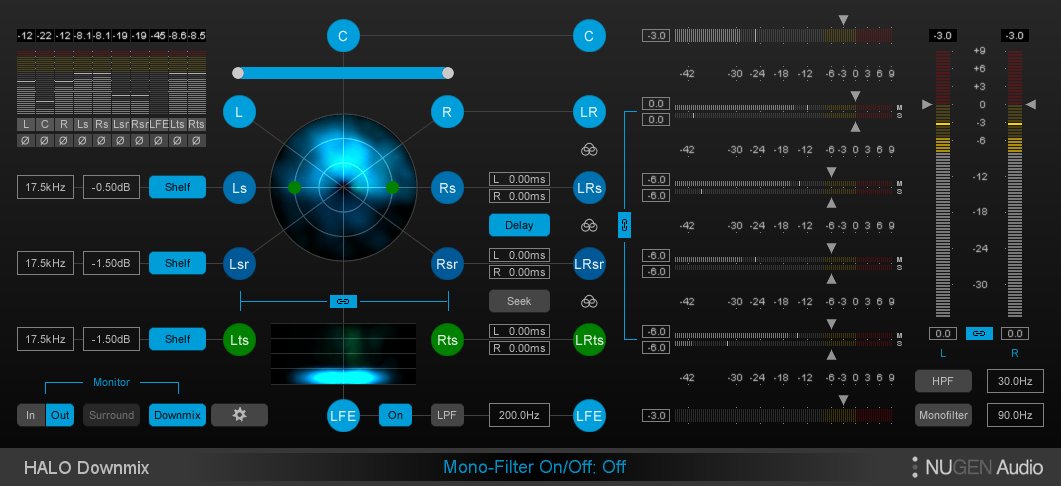Toggle the Delay button

coord(519,225)
